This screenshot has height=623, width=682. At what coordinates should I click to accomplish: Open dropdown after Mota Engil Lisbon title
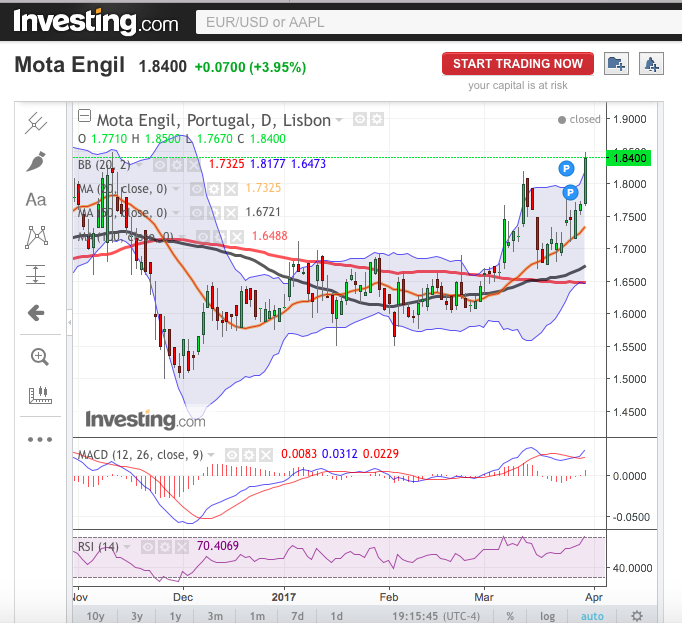point(339,120)
